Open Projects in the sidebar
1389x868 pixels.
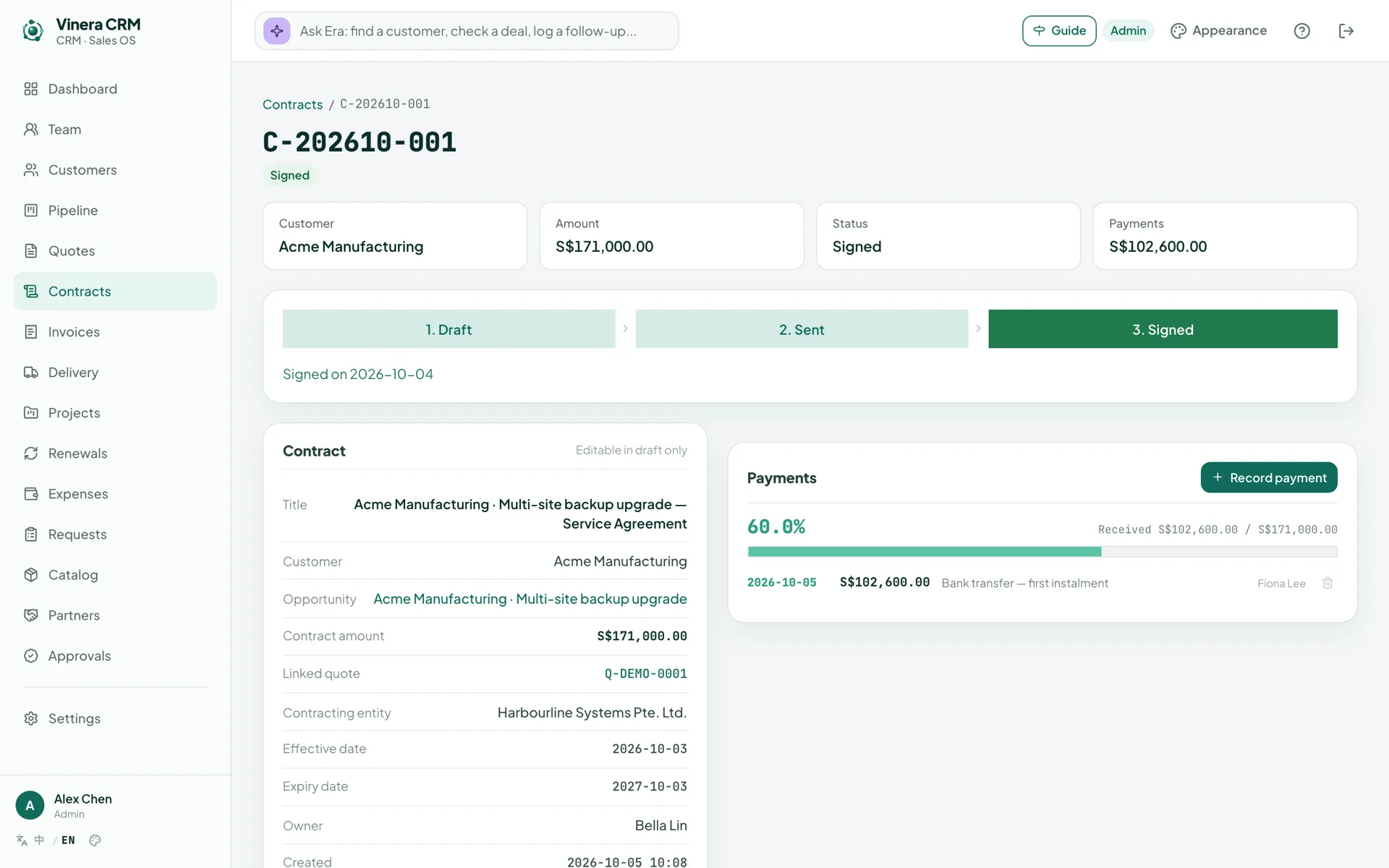click(x=115, y=413)
